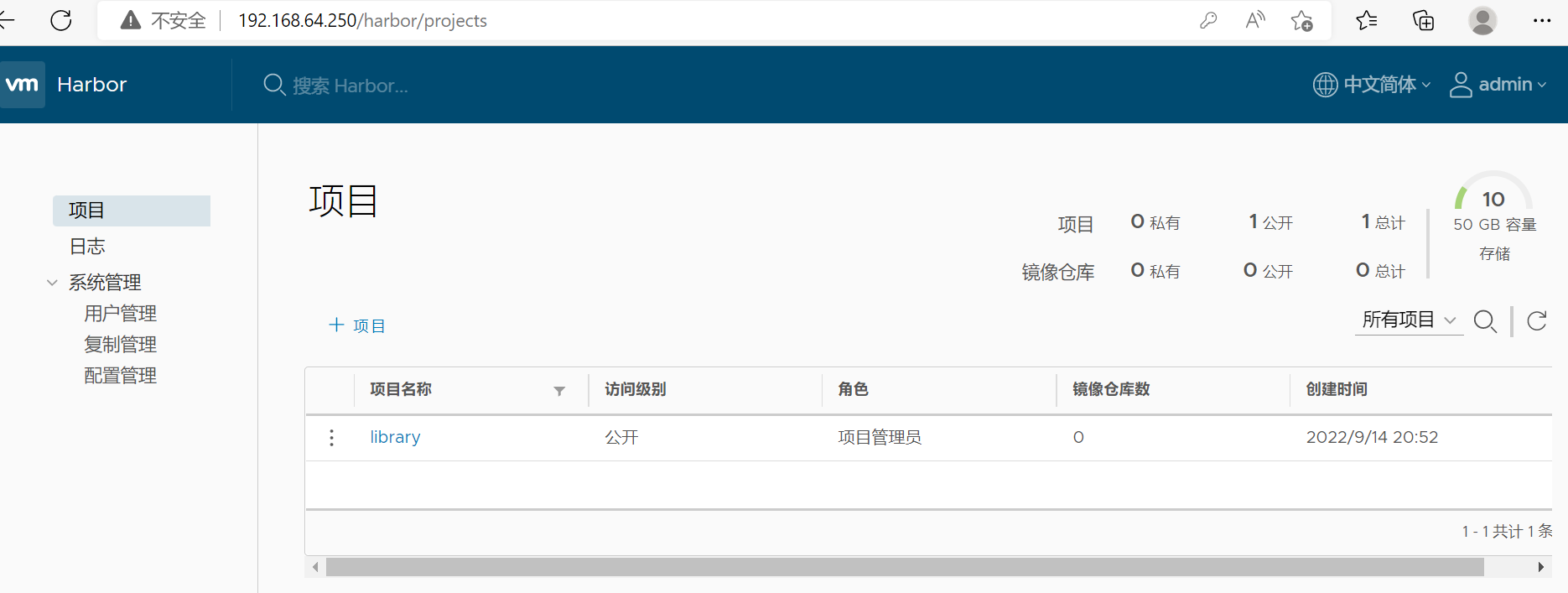Open the favorites list icon

coord(1367,20)
